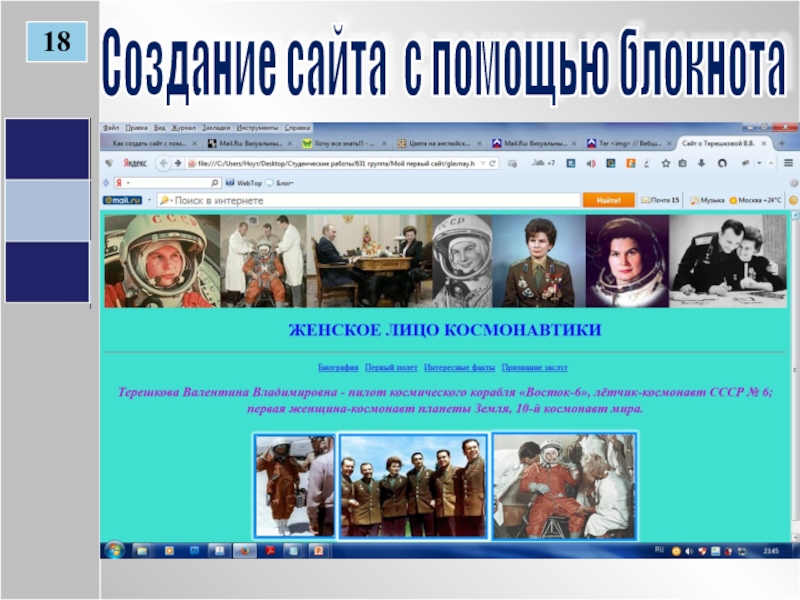Open the Журнал menu
This screenshot has height=600, width=800.
point(183,128)
